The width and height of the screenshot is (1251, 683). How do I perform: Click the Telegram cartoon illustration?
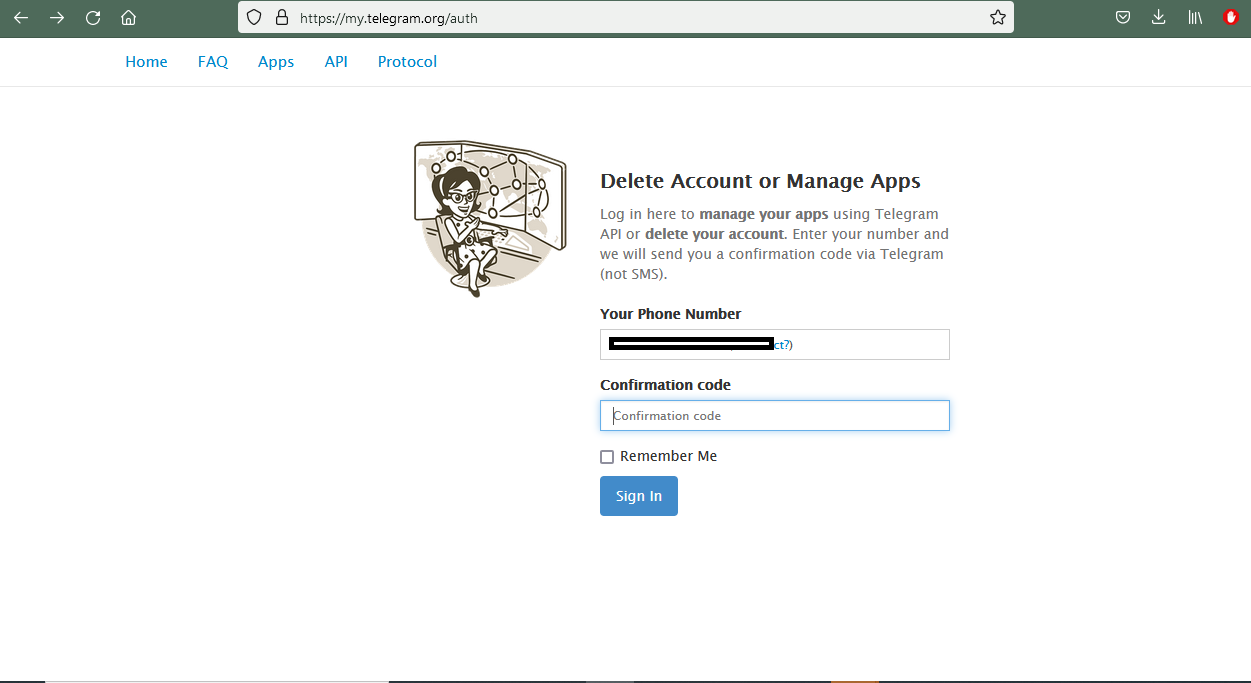490,218
